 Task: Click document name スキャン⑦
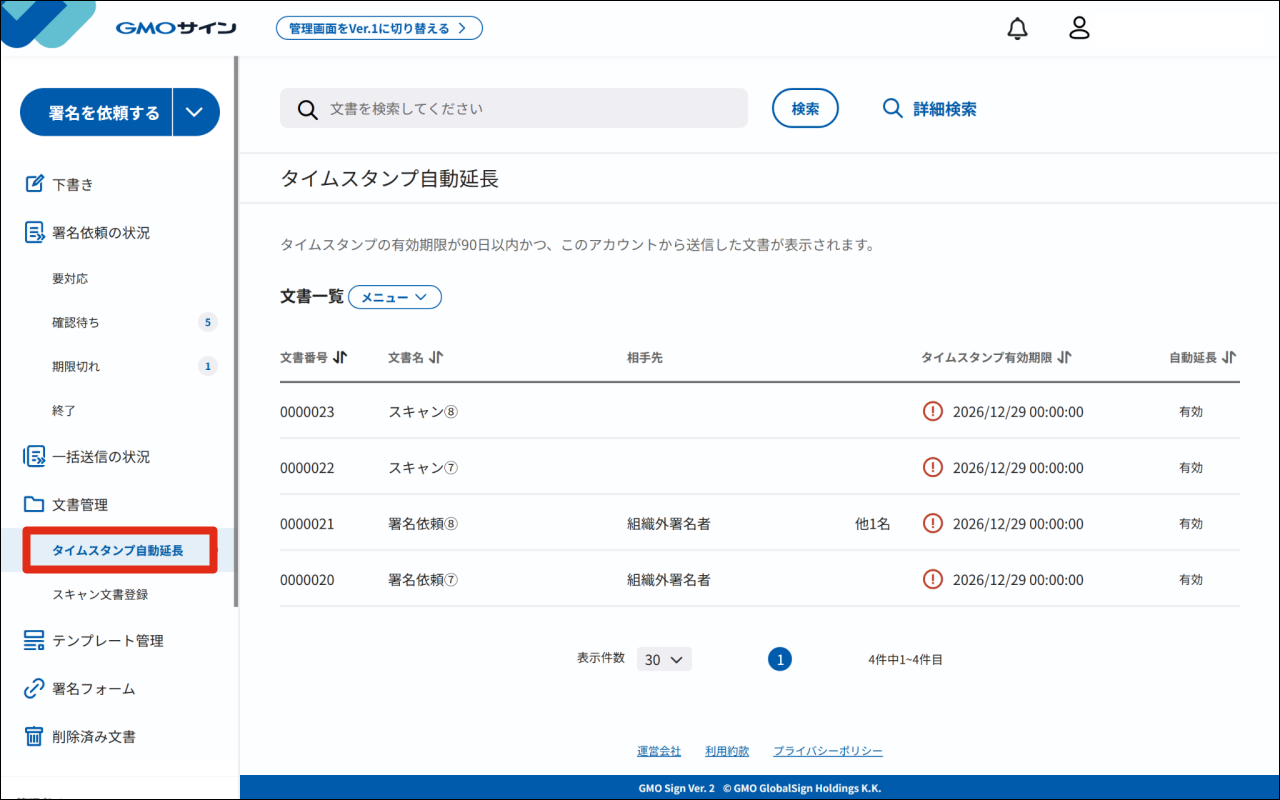pos(423,467)
